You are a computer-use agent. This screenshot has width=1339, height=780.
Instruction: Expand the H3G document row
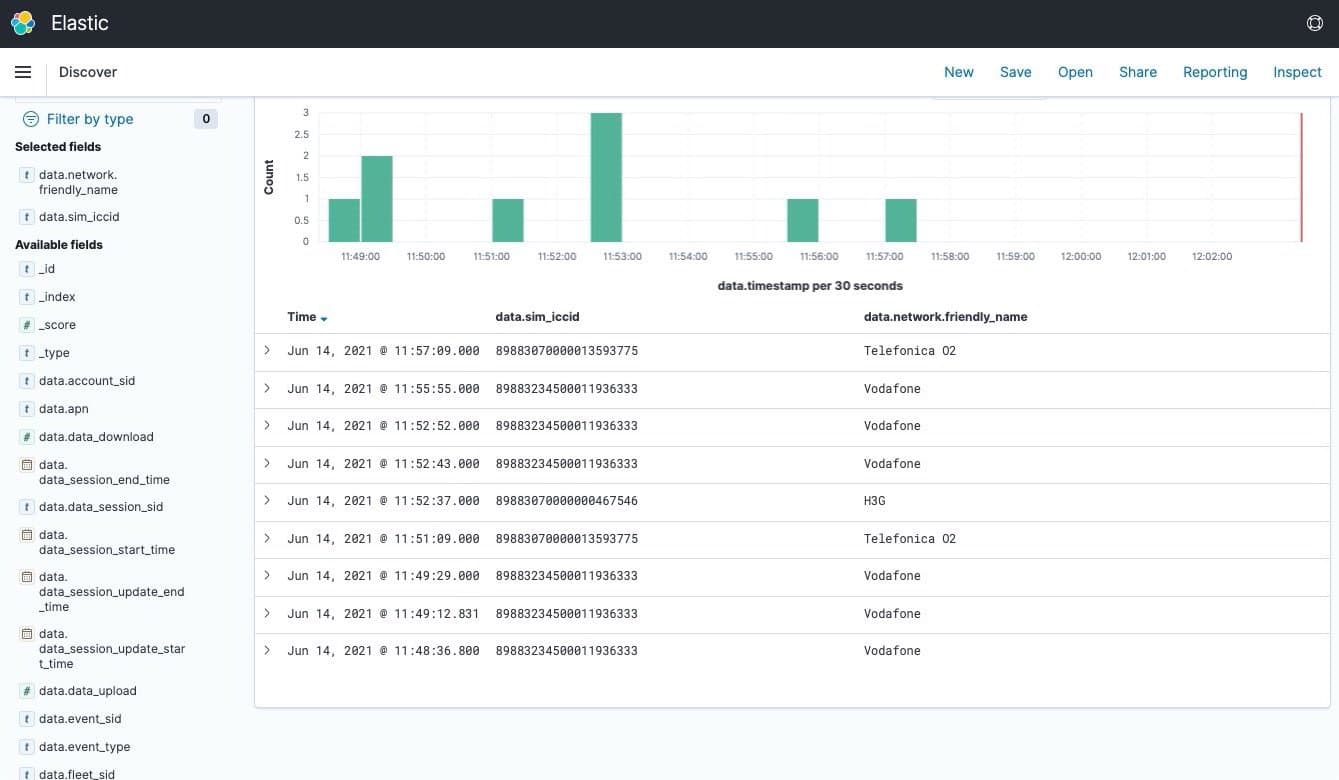point(267,500)
